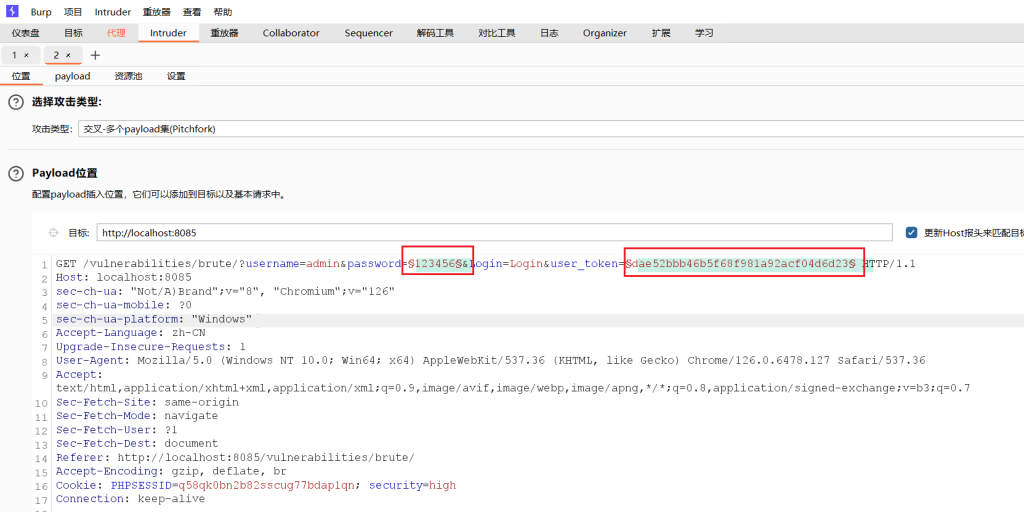1024x512 pixels.
Task: Add a new Intruder tab with plus
Action: pos(95,55)
